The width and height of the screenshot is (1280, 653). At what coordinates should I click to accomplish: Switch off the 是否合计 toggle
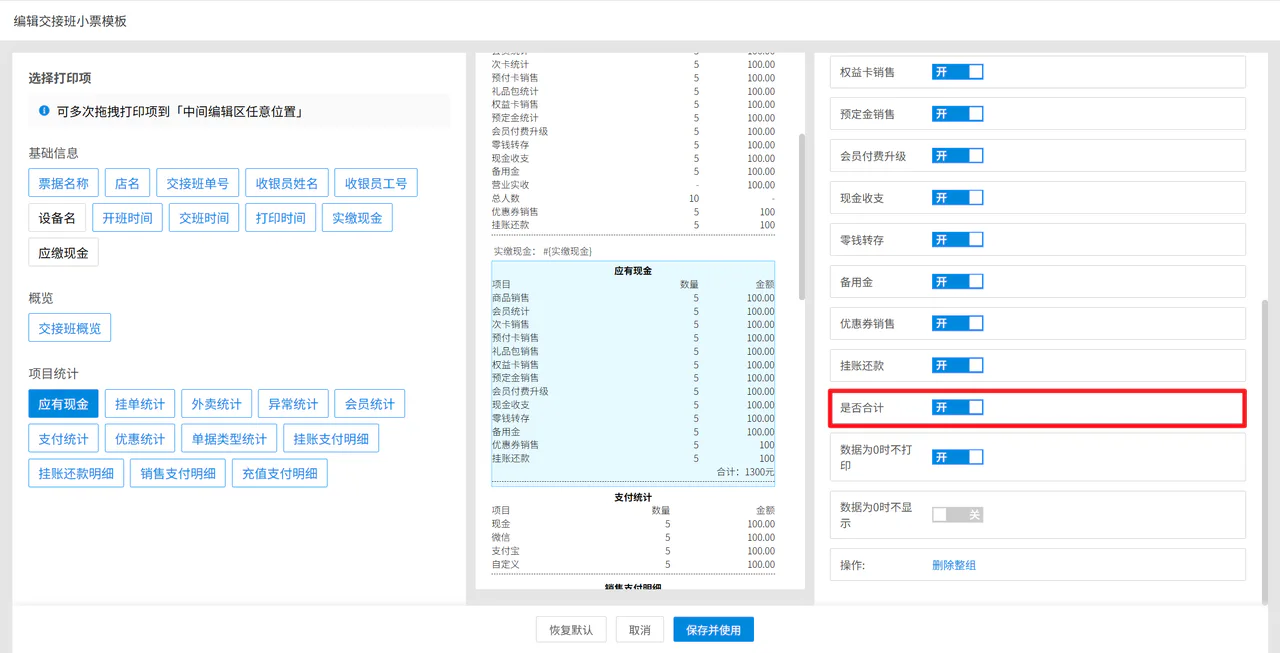[x=958, y=407]
